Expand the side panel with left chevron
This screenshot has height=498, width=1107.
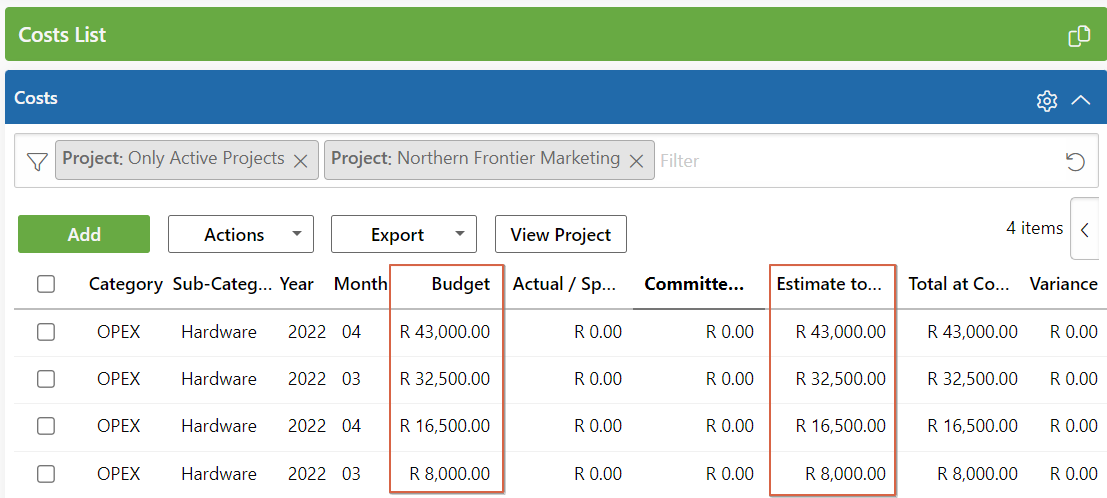coord(1085,229)
